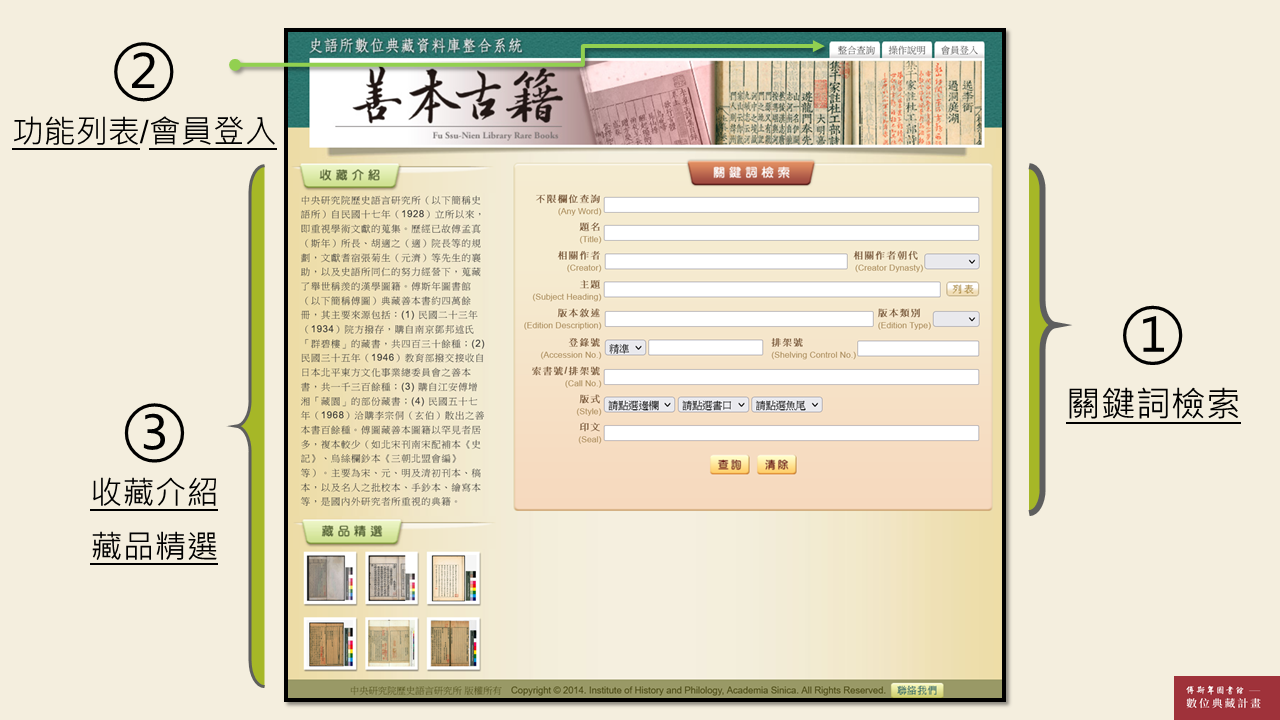Open the 請點選書口 style dropdown

click(x=713, y=405)
